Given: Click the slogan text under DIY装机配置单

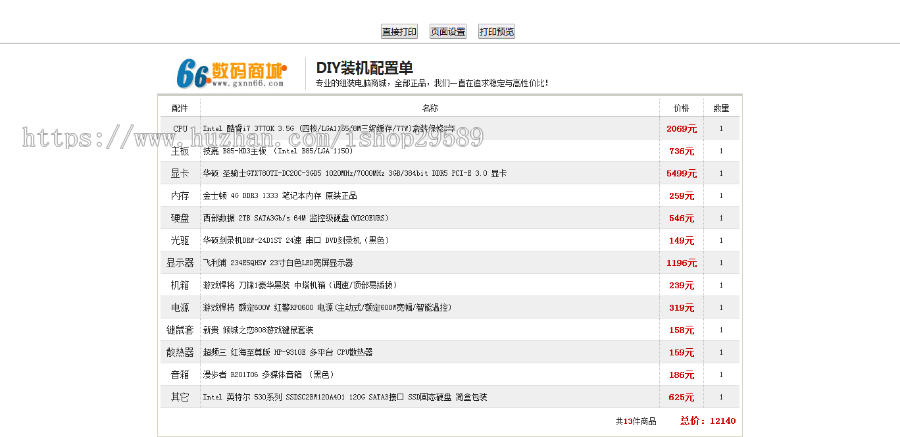Looking at the screenshot, I should [432, 83].
